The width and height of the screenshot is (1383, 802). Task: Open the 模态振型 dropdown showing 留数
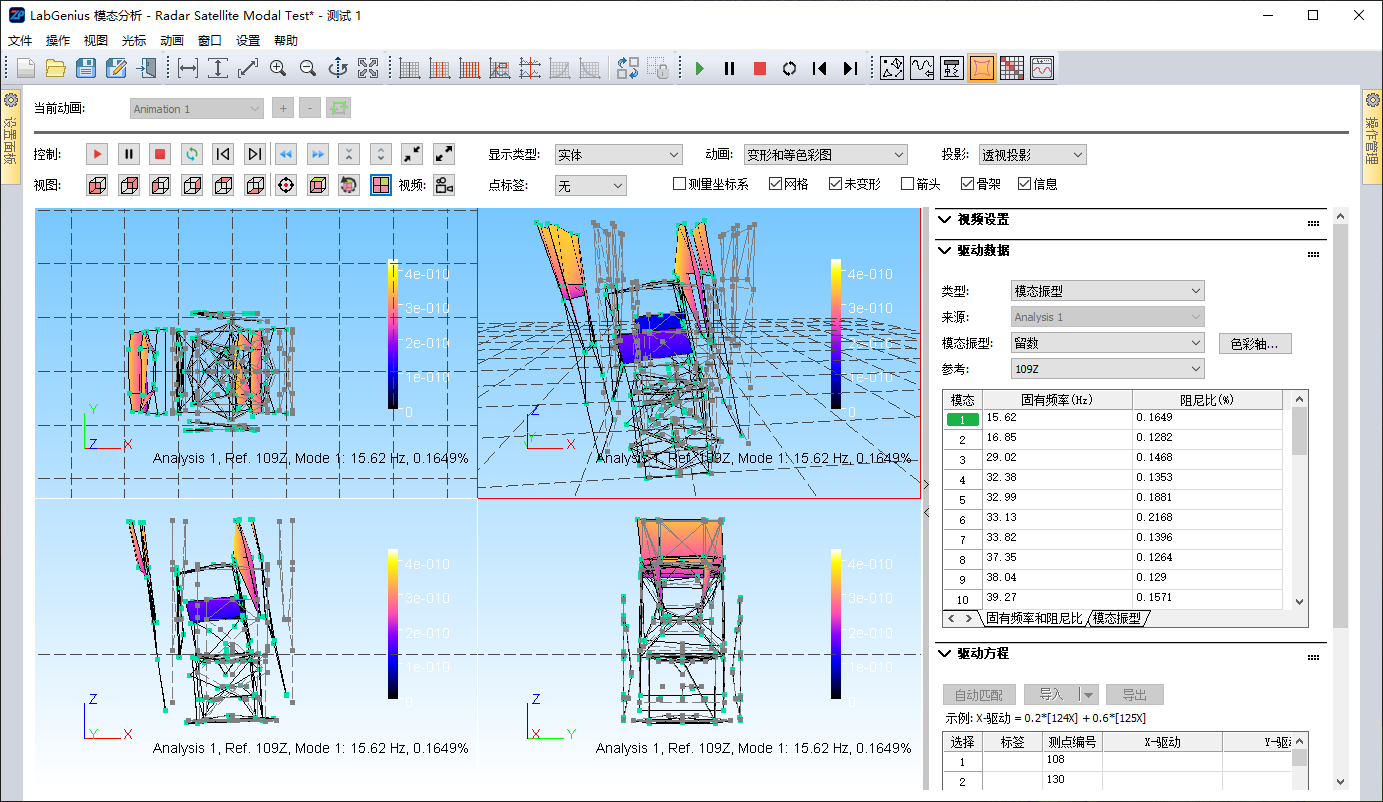[x=1108, y=343]
